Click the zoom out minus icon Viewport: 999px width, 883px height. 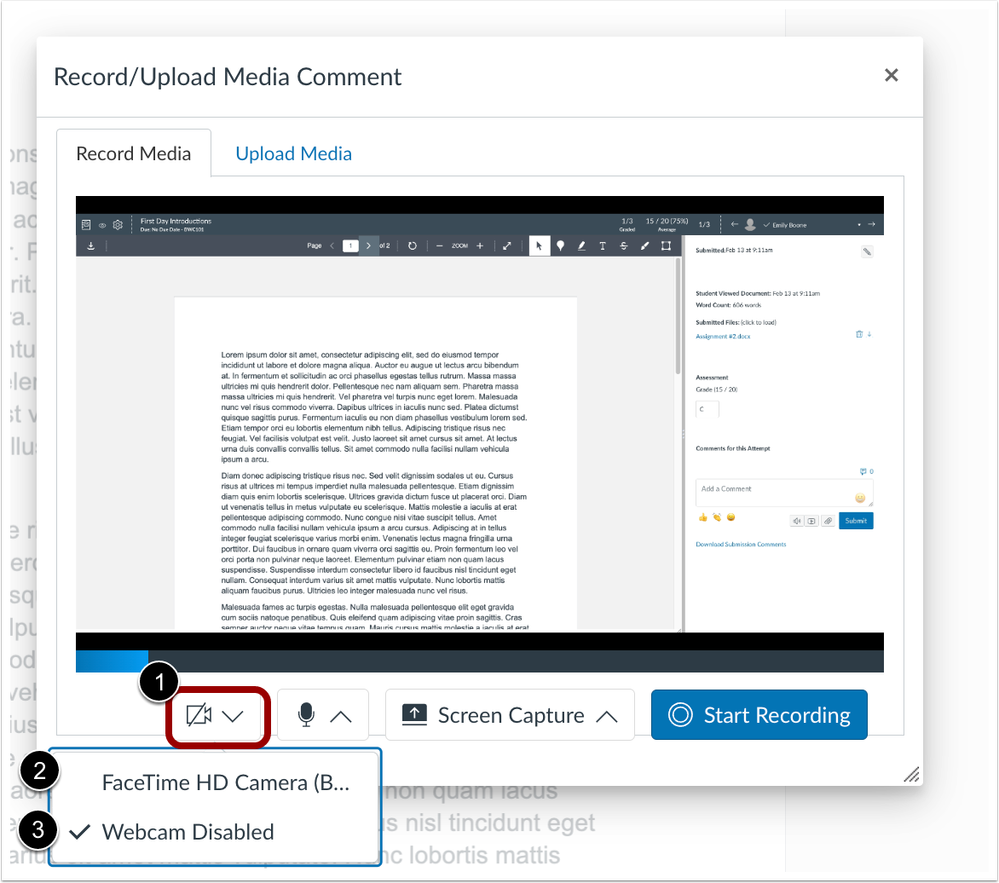(x=440, y=246)
